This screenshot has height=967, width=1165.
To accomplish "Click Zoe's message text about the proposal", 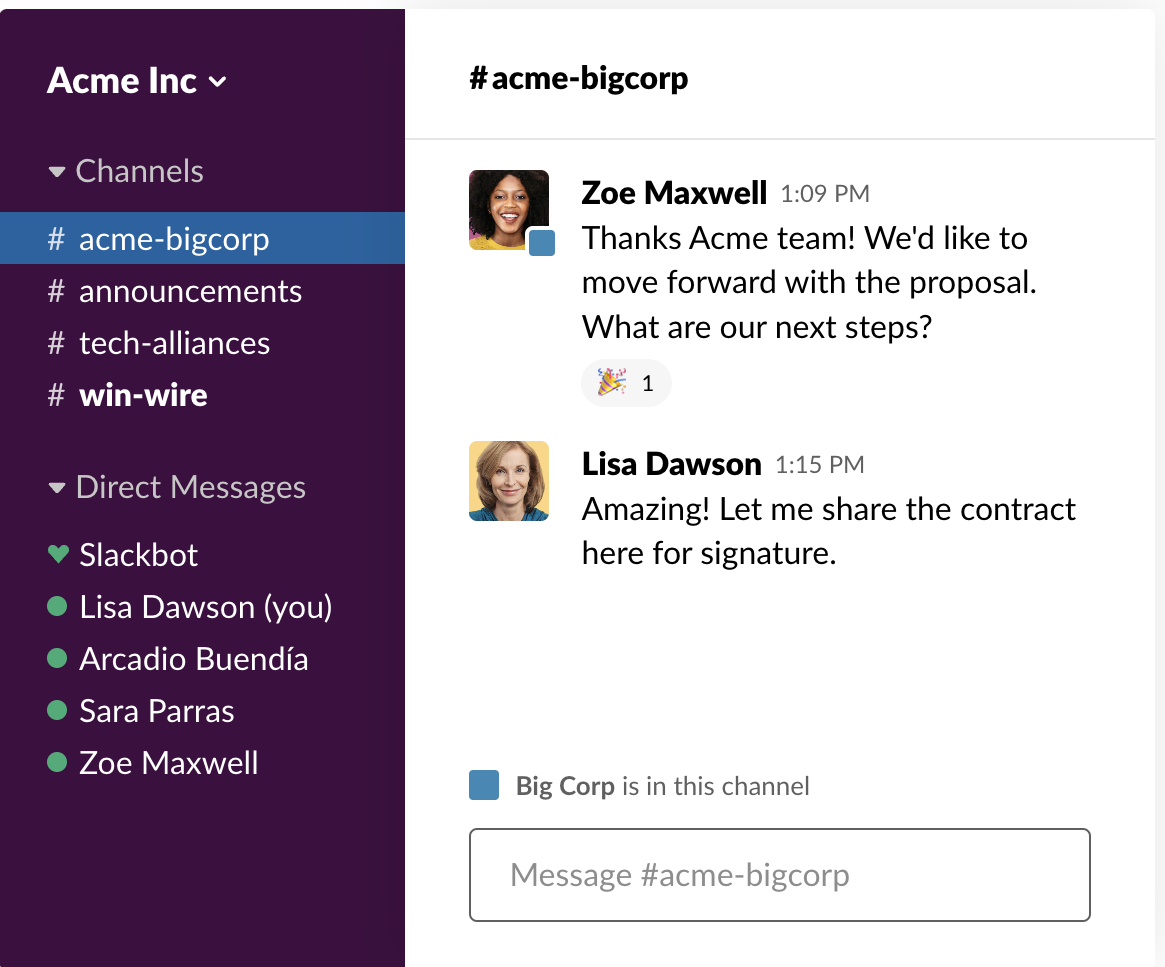I will coord(809,282).
